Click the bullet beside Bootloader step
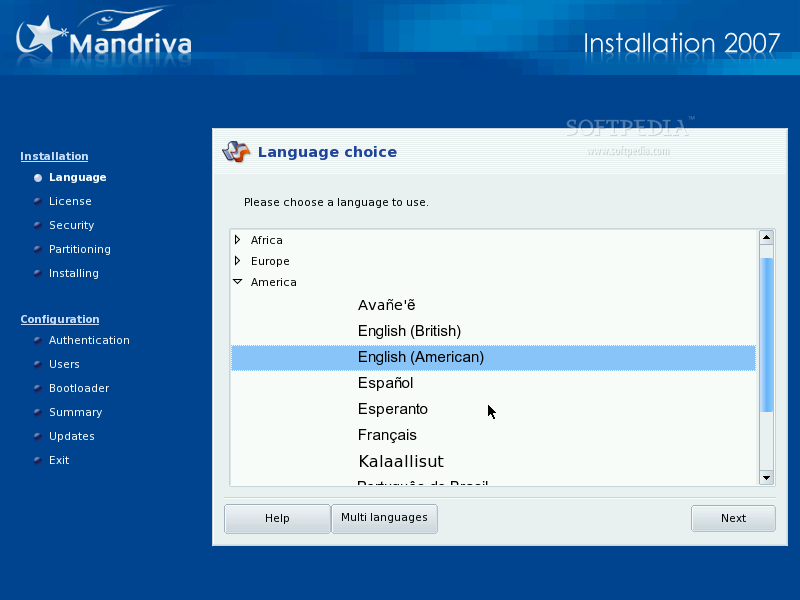 tap(38, 388)
